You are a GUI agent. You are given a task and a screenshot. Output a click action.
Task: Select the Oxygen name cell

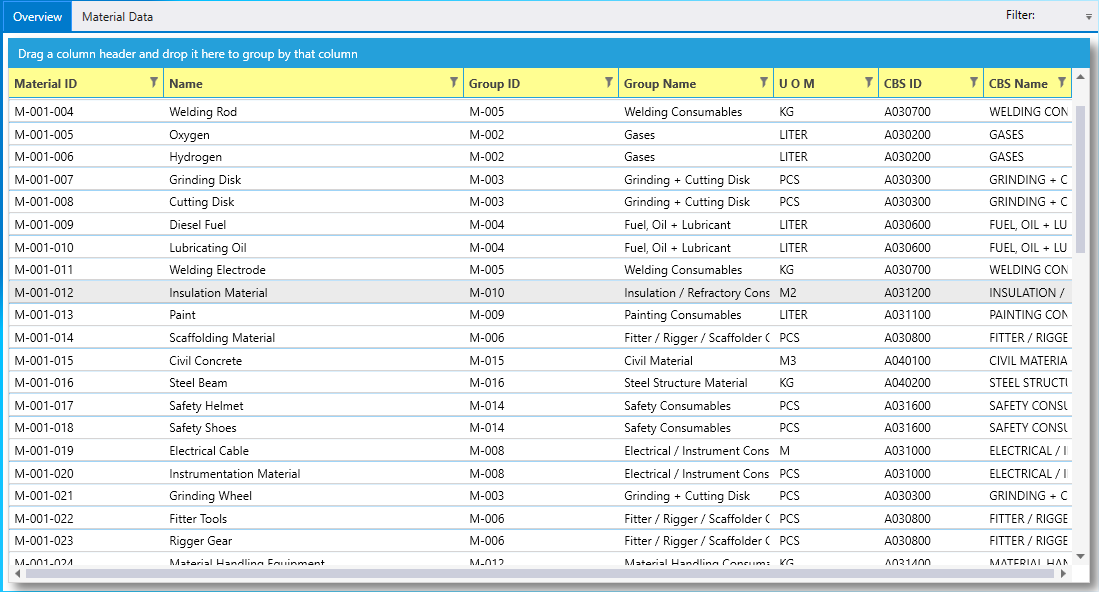[313, 135]
